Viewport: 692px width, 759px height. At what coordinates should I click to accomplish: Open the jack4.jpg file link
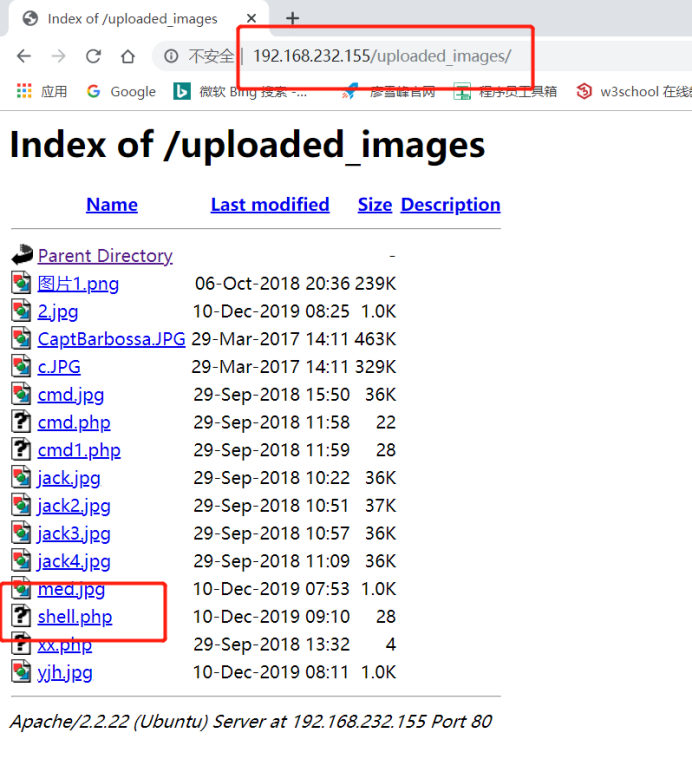point(74,562)
